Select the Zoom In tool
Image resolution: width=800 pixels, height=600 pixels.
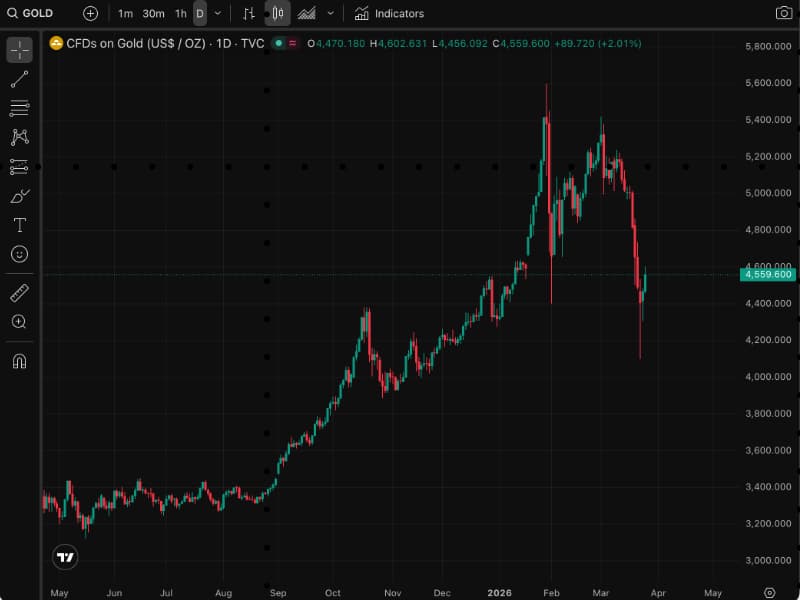click(x=20, y=322)
